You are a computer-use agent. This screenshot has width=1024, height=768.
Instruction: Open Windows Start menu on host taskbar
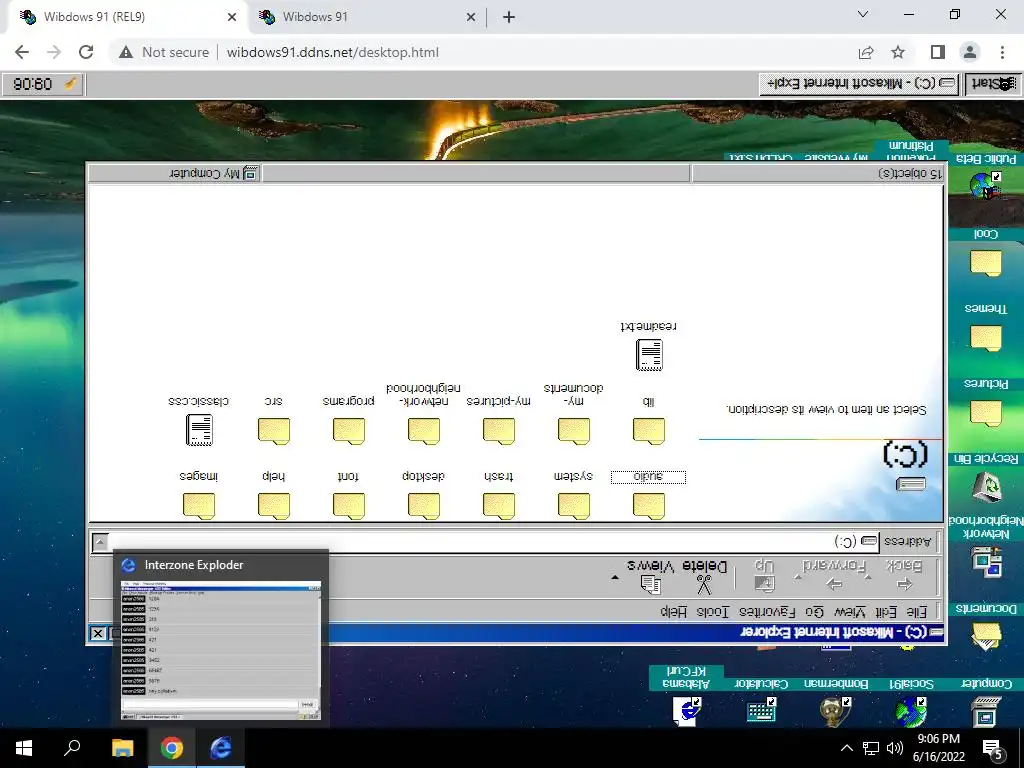click(x=24, y=748)
